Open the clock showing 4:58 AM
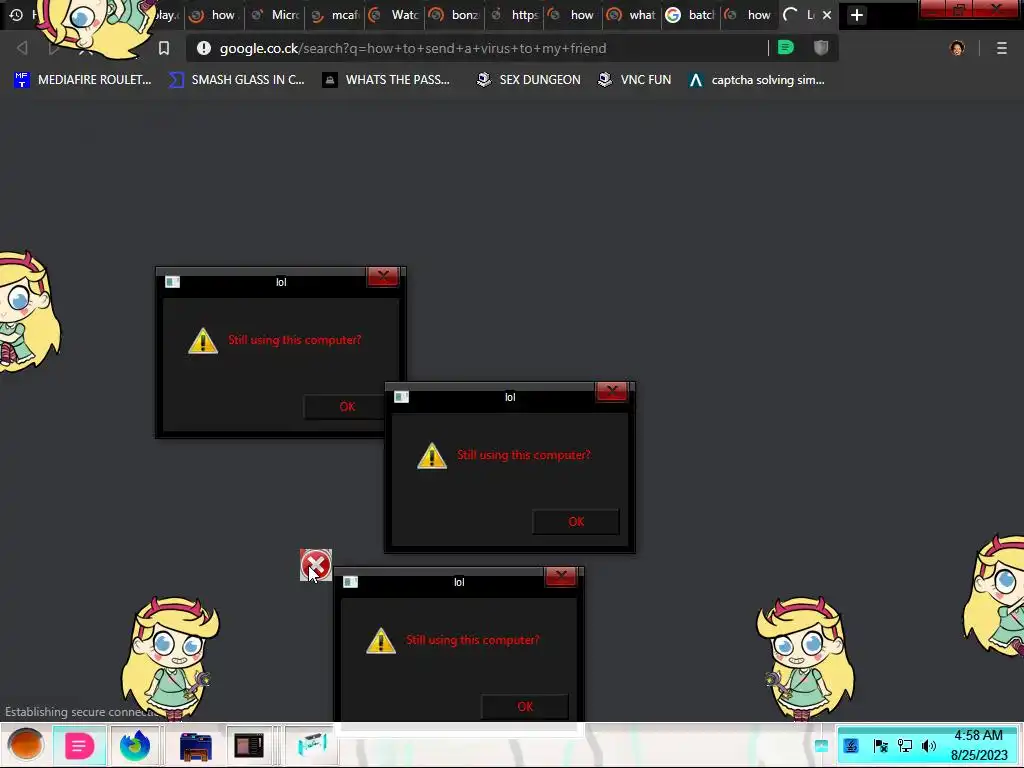 pos(979,745)
